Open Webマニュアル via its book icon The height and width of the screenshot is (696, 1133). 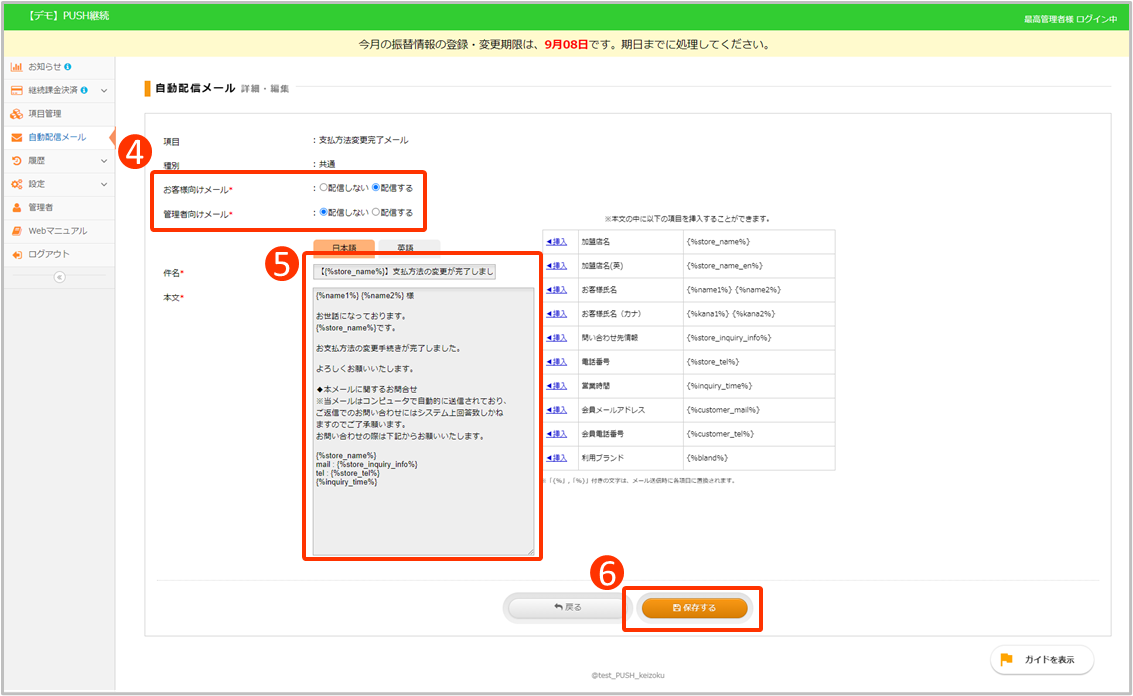(16, 231)
